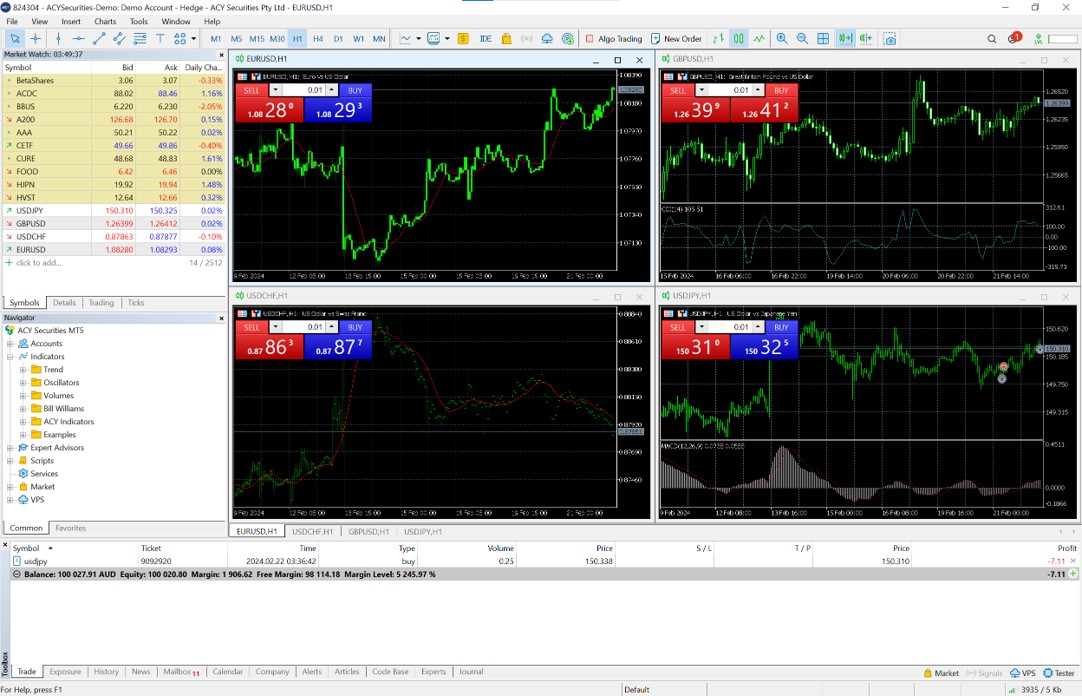The image size is (1082, 696).
Task: Toggle chart auto scroll
Action: (845, 39)
